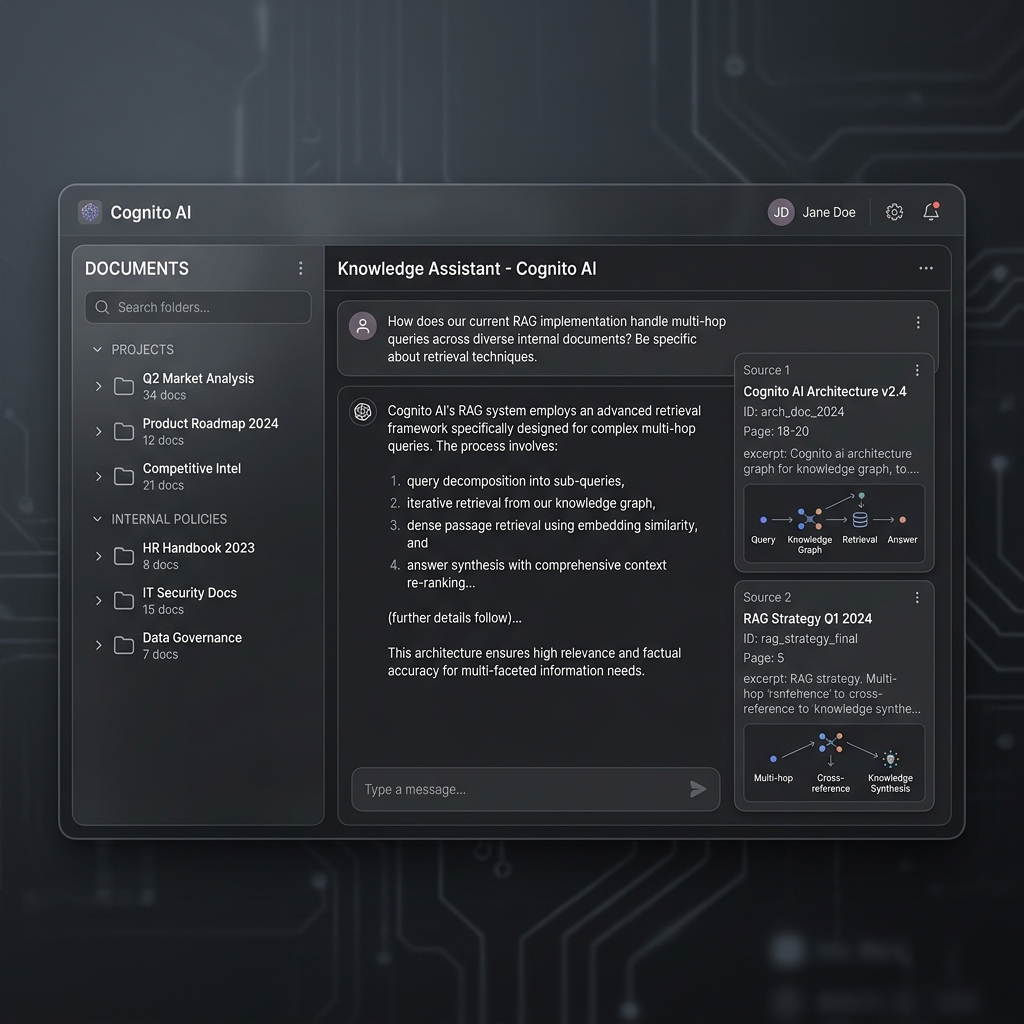Select Product Roadmap 2024 folder name
Screen dimensions: 1024x1024
(x=210, y=423)
